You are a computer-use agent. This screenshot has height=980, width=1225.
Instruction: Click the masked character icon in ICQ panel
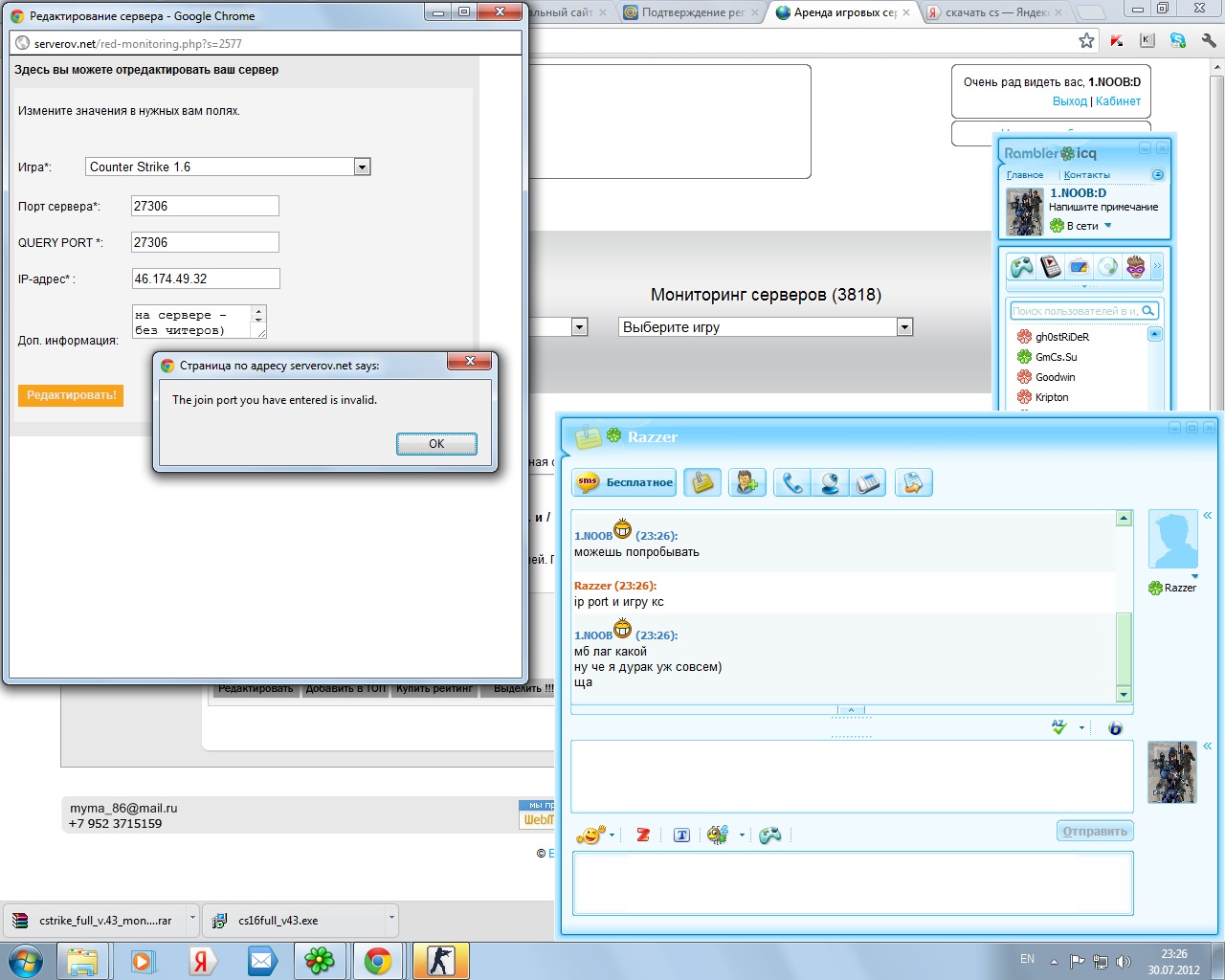tap(1135, 267)
